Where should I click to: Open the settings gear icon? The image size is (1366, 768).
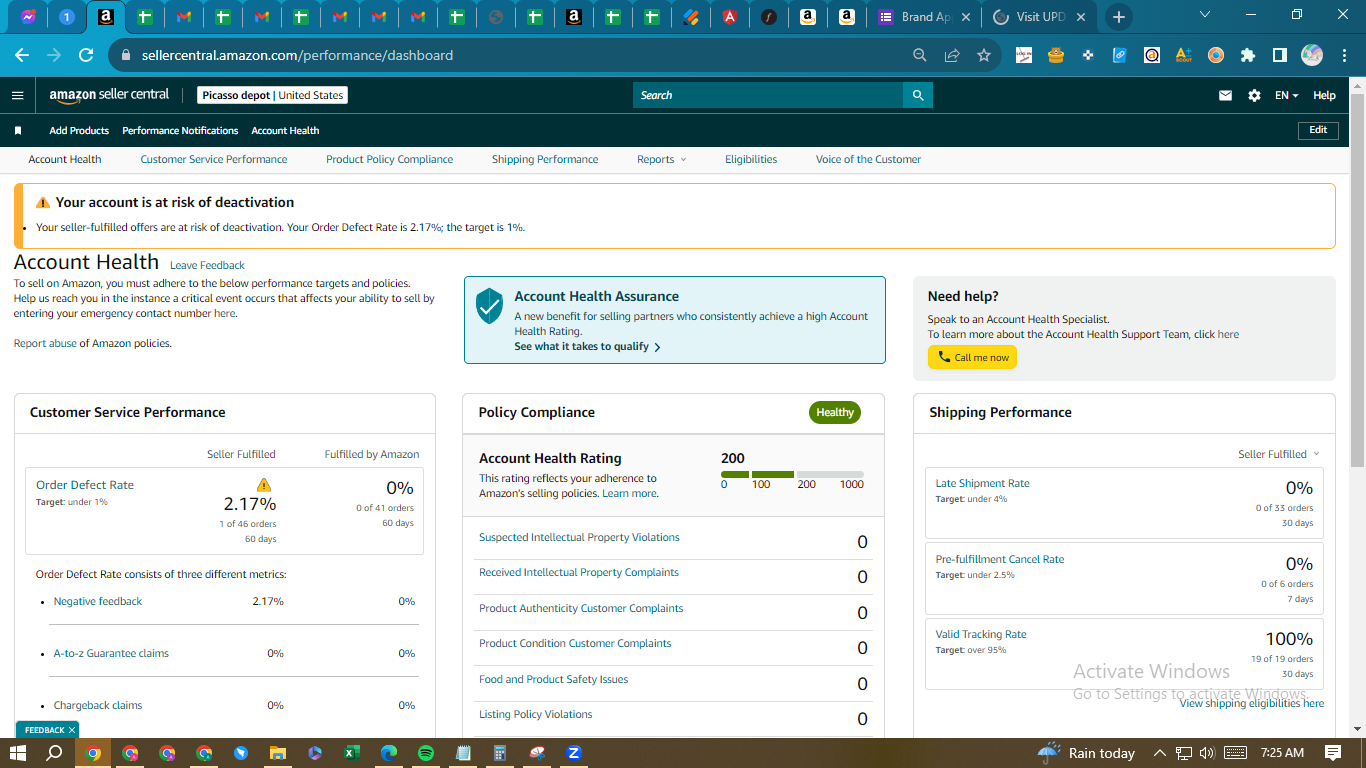tap(1254, 95)
